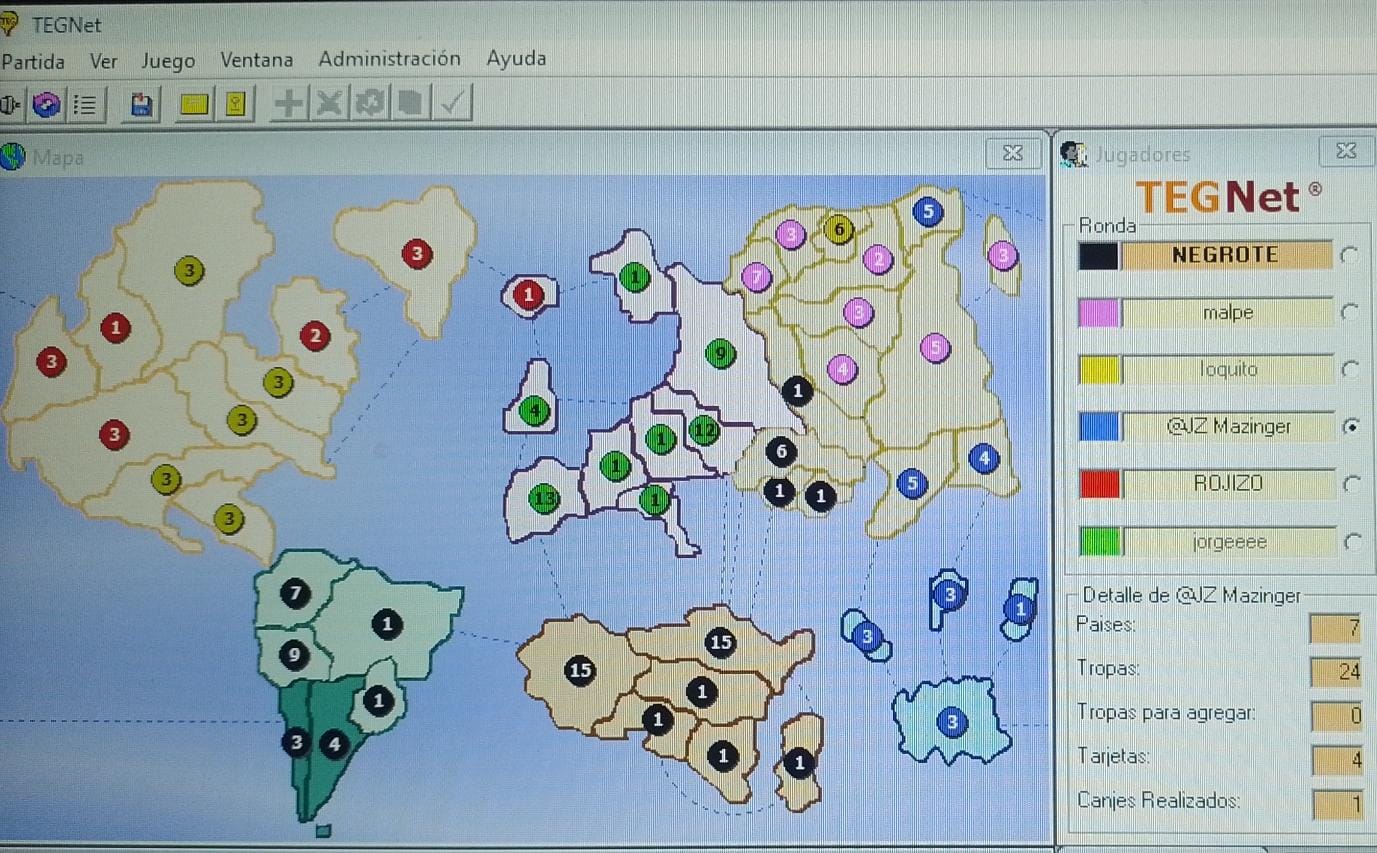Click the NEGROTE player name button

coord(1226,255)
